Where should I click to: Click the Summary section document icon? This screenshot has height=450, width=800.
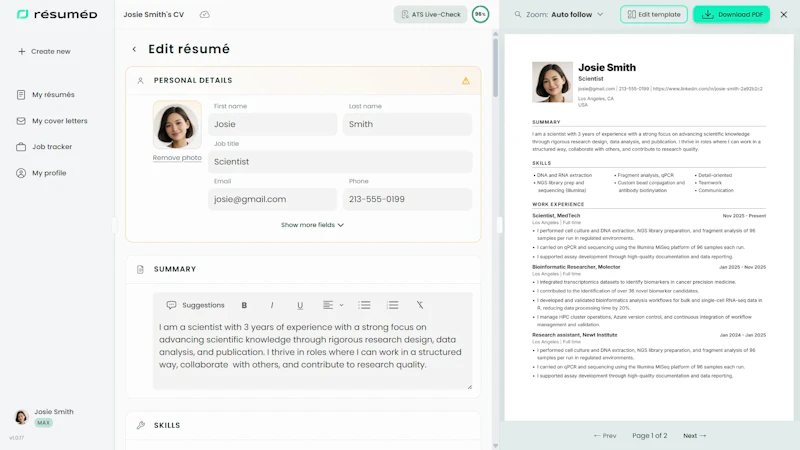[140, 269]
